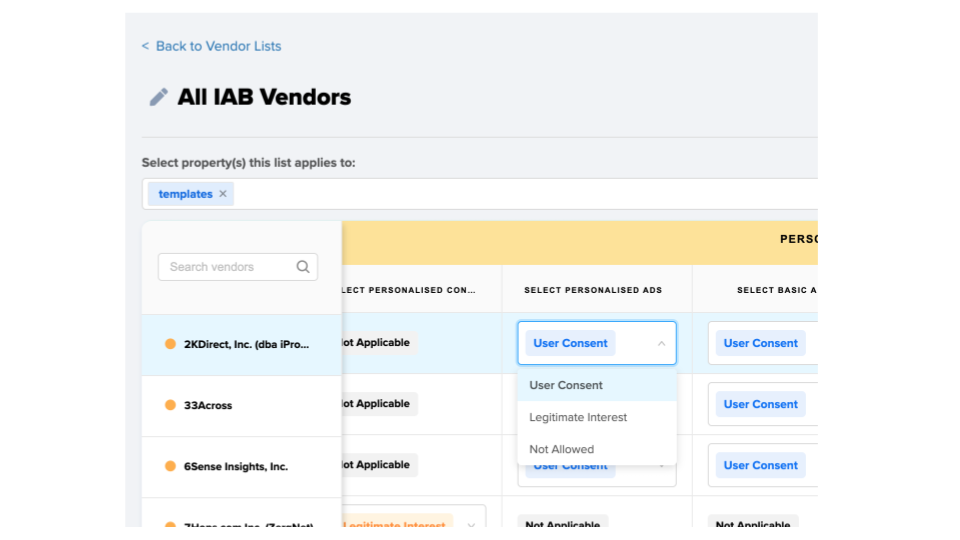
Task: Click Select Personalised Con... column header
Action: click(408, 290)
